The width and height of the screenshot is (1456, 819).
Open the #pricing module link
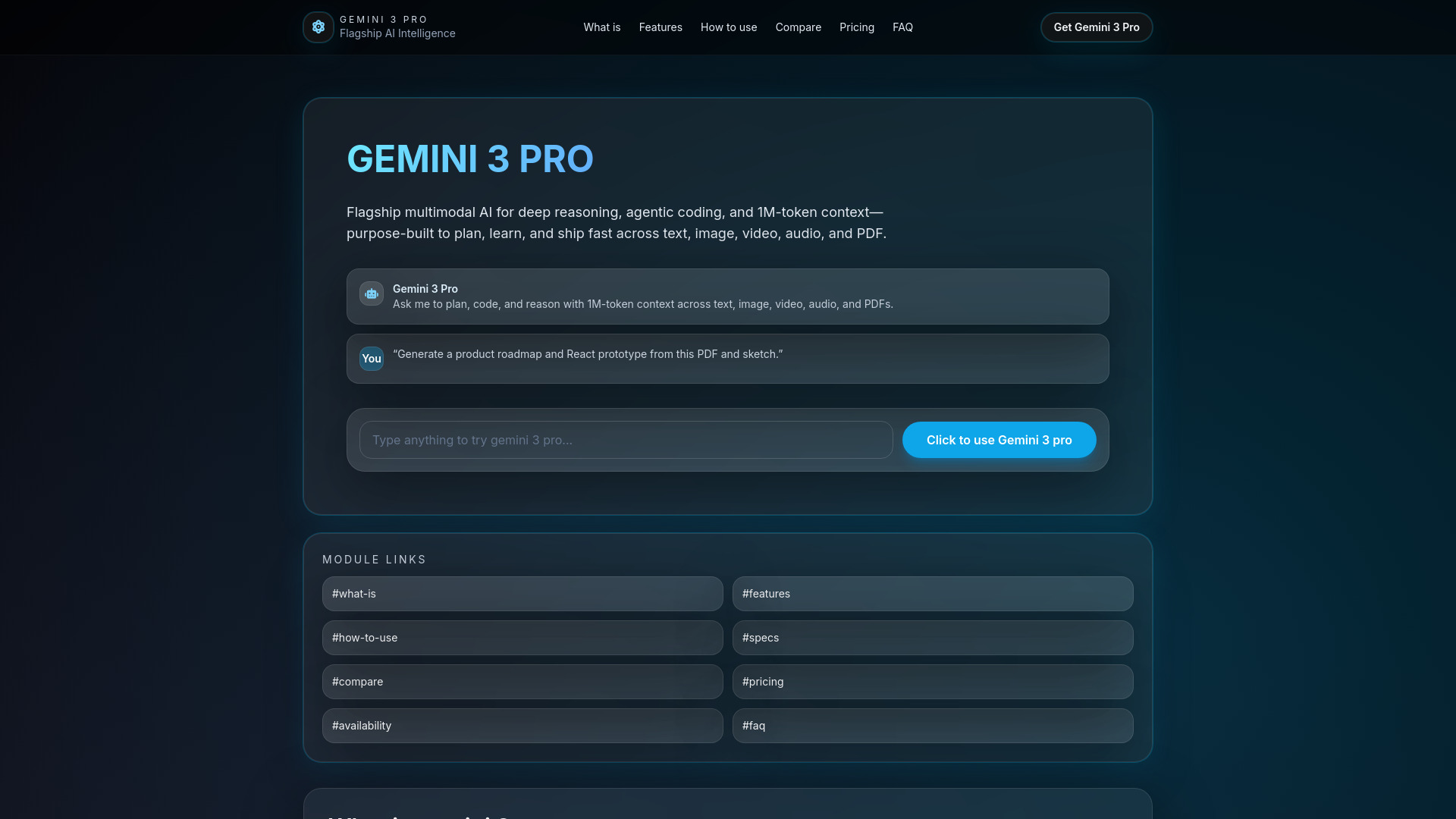[x=932, y=681]
